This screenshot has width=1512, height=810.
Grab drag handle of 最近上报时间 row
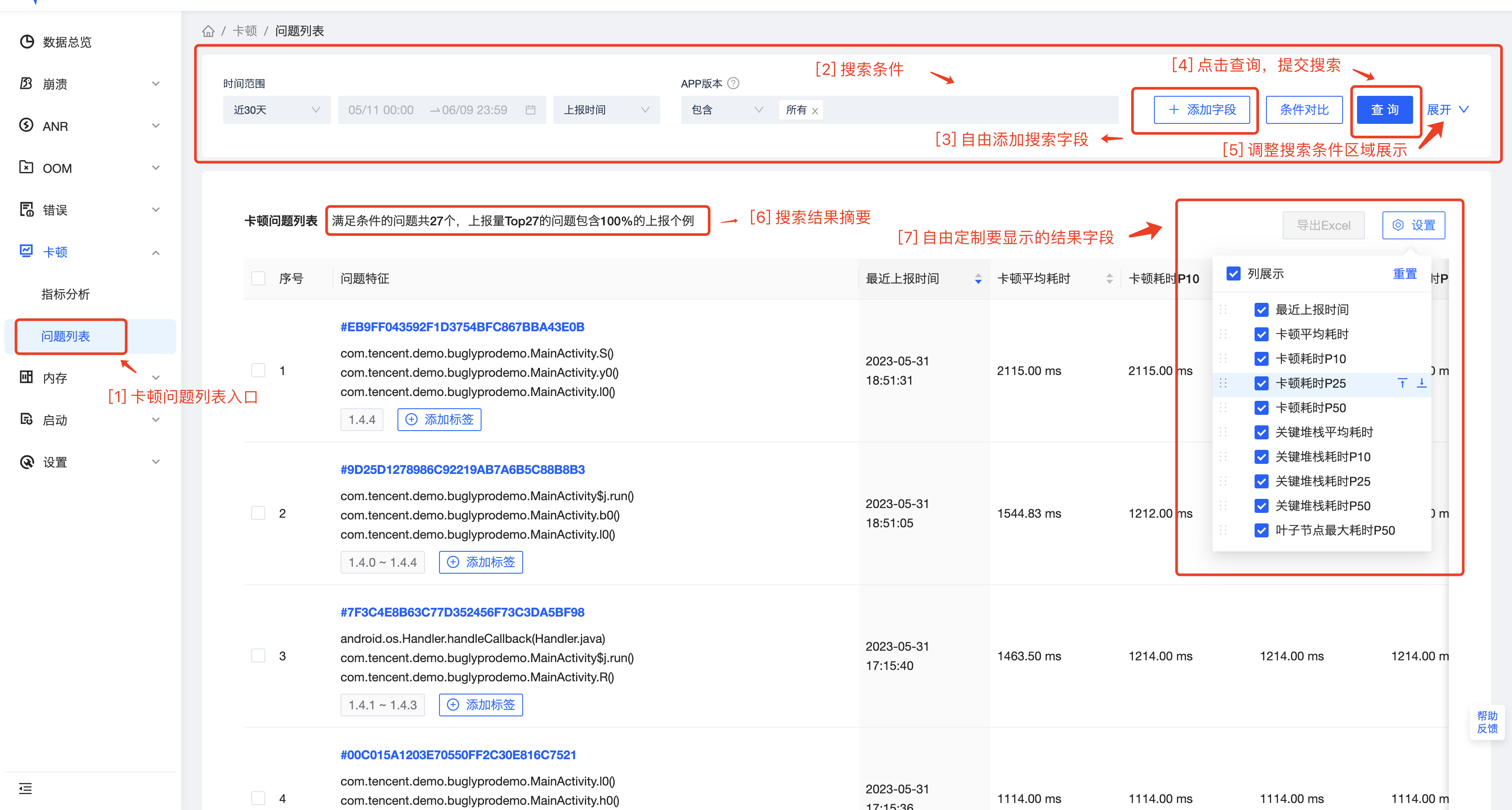(x=1223, y=309)
